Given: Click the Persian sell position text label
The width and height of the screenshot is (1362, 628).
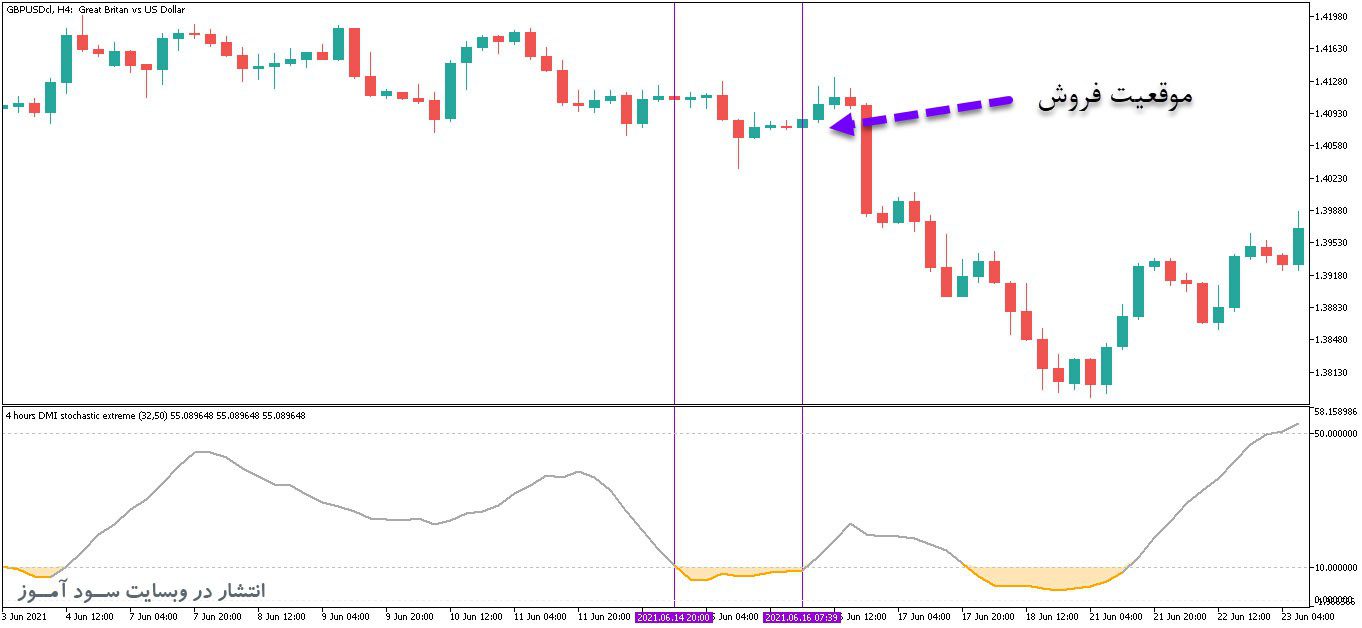Looking at the screenshot, I should tap(1114, 97).
